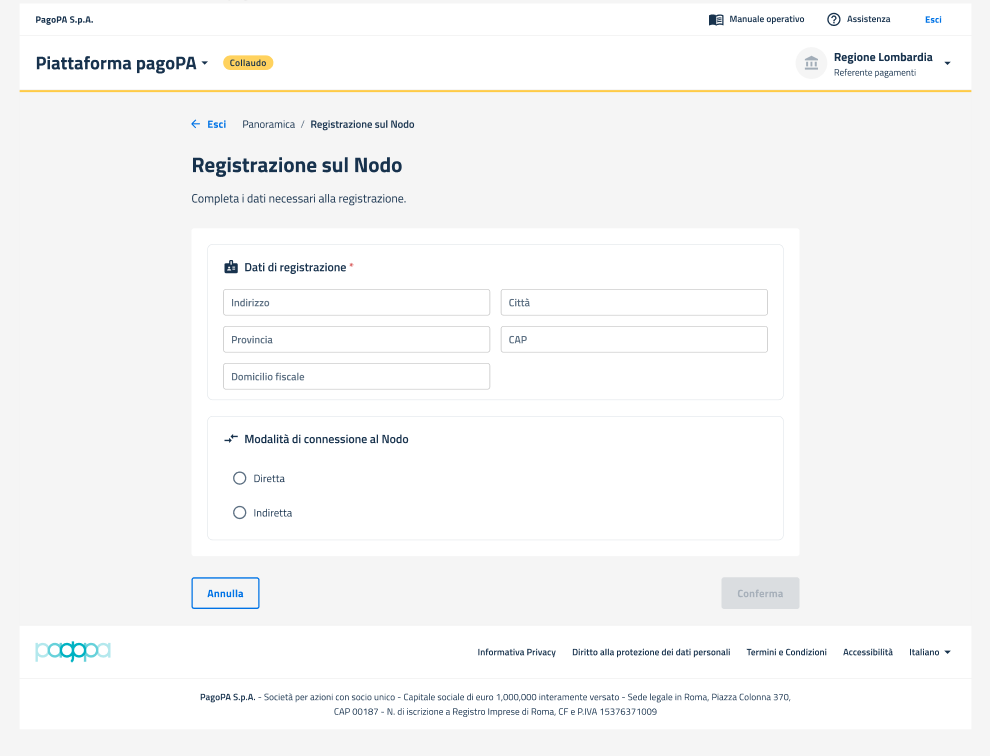Click the Modalità di connessione arrows icon
The height and width of the screenshot is (756, 990).
[231, 439]
